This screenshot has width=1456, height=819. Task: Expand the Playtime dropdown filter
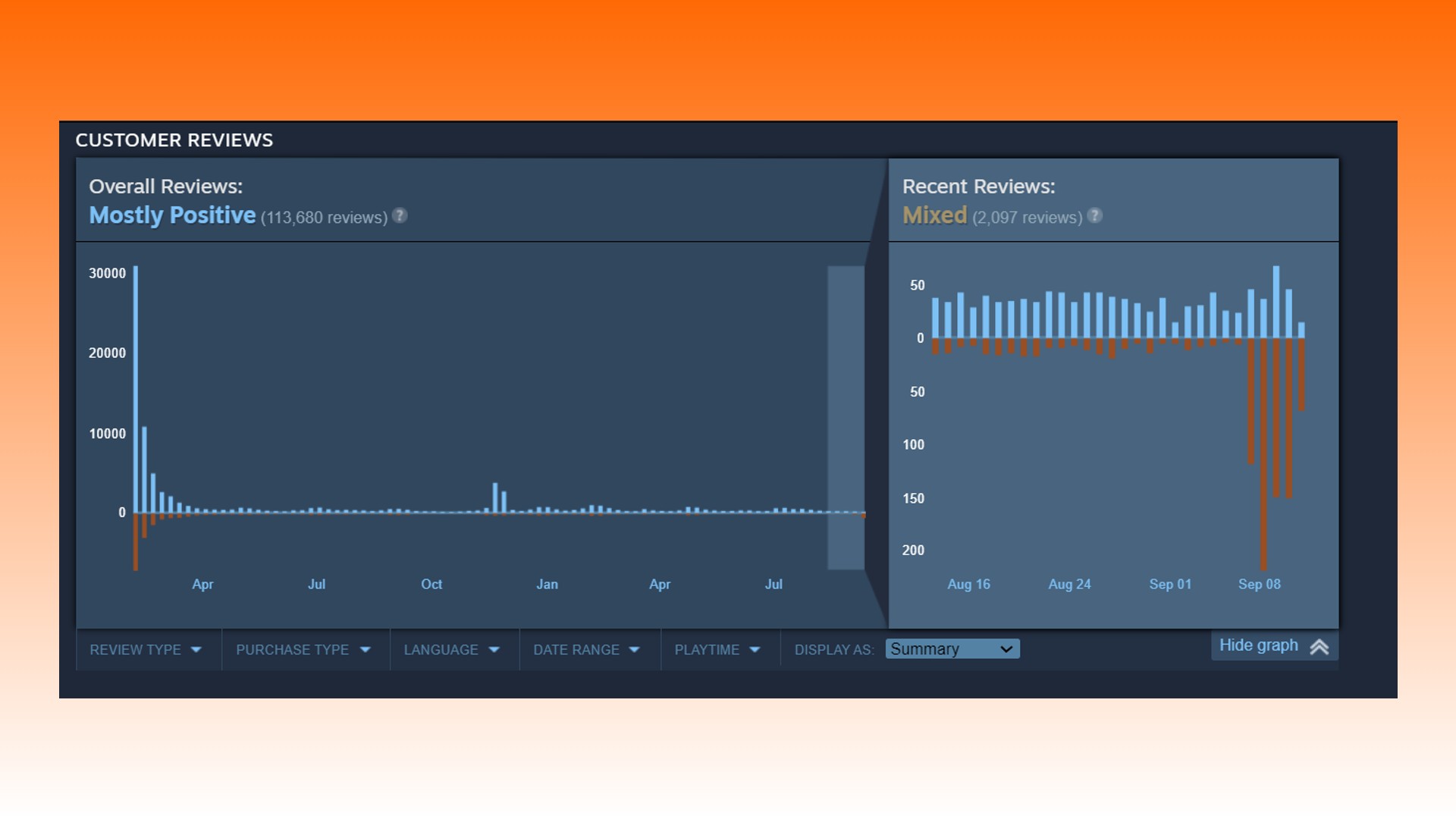coord(717,650)
